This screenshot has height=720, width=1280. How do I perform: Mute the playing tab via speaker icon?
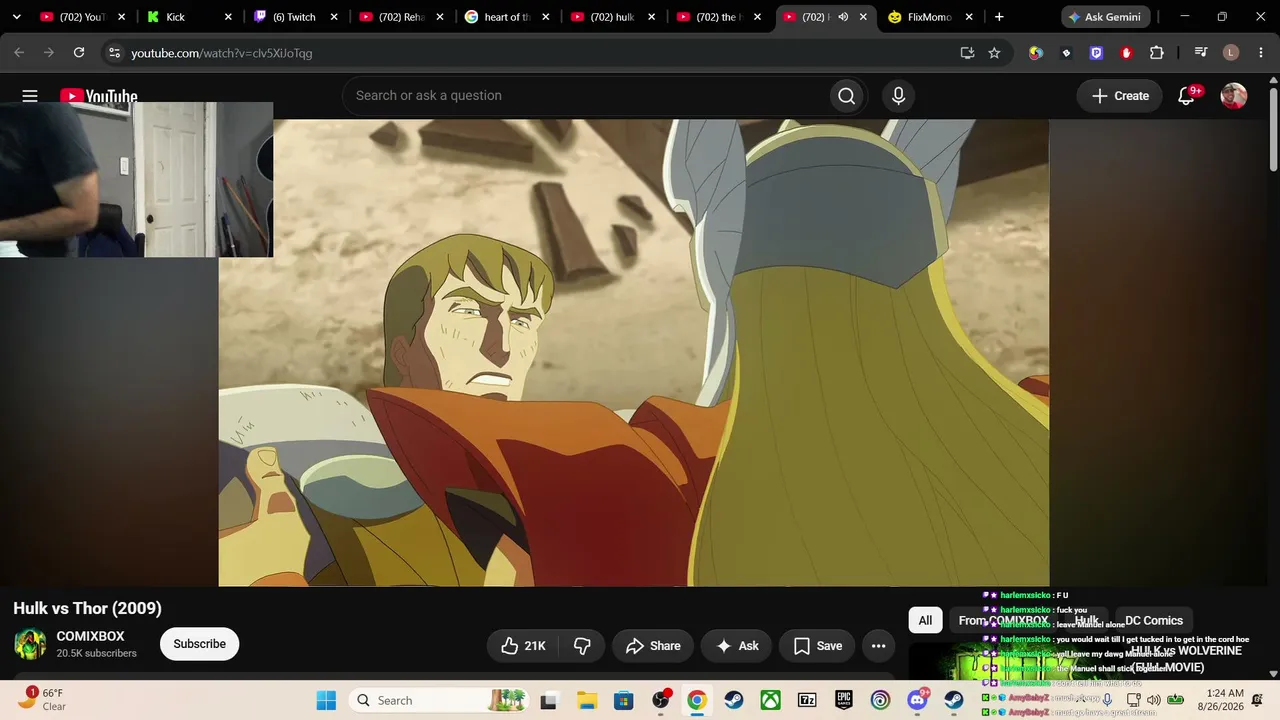843,17
